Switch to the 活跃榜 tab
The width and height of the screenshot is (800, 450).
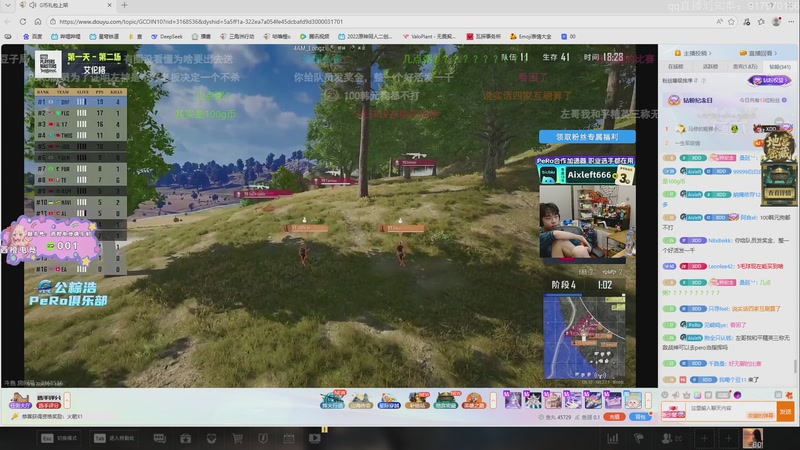tap(710, 66)
